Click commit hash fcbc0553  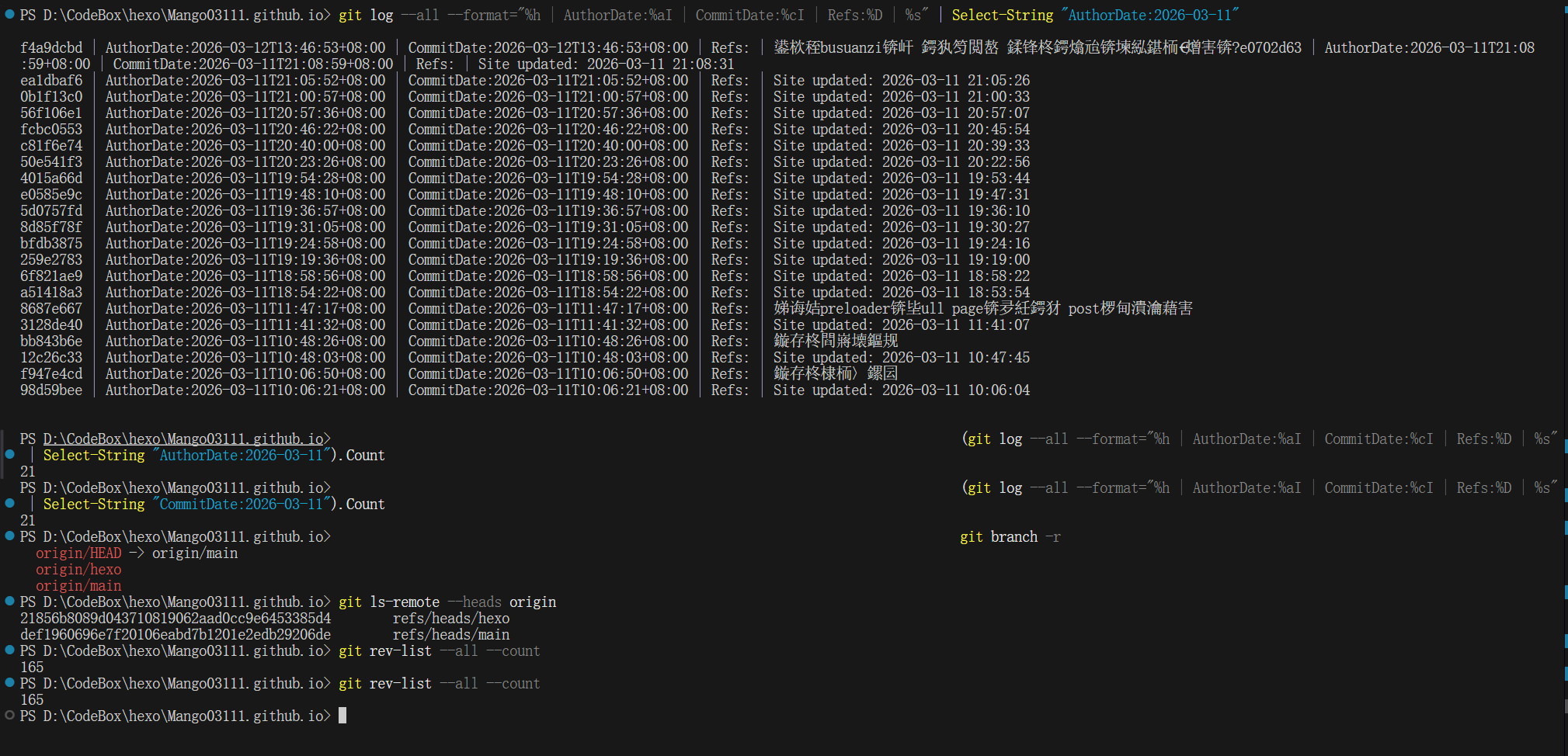51,129
